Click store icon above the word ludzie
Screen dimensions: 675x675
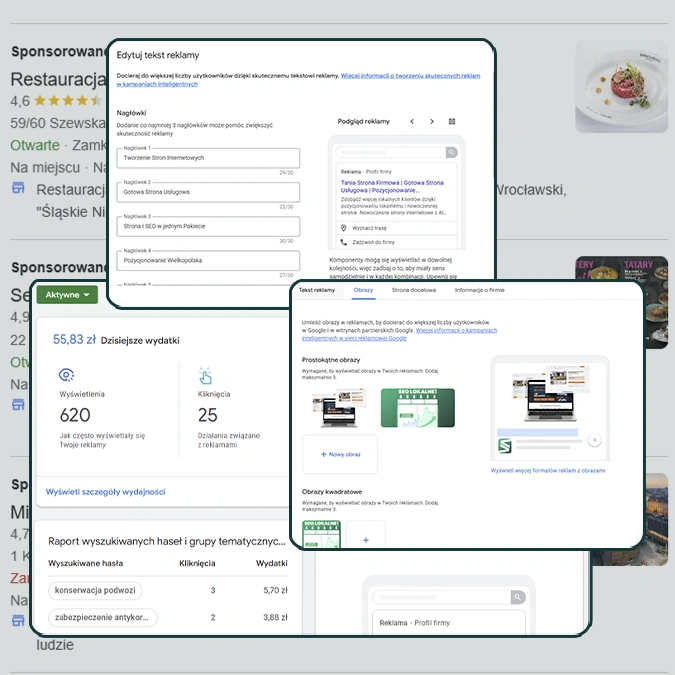[18, 620]
